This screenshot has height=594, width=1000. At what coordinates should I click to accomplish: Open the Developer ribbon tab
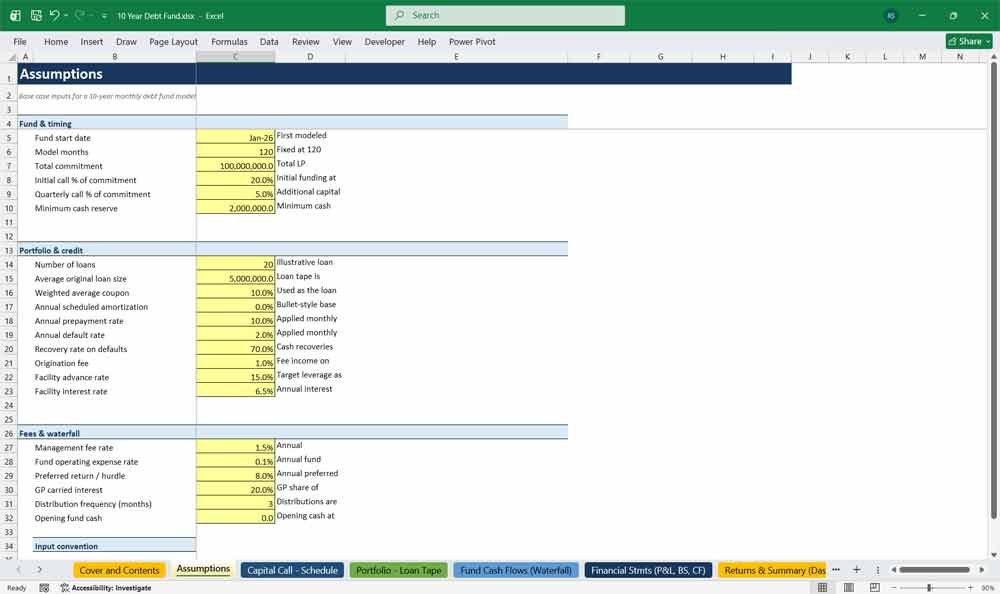[384, 41]
